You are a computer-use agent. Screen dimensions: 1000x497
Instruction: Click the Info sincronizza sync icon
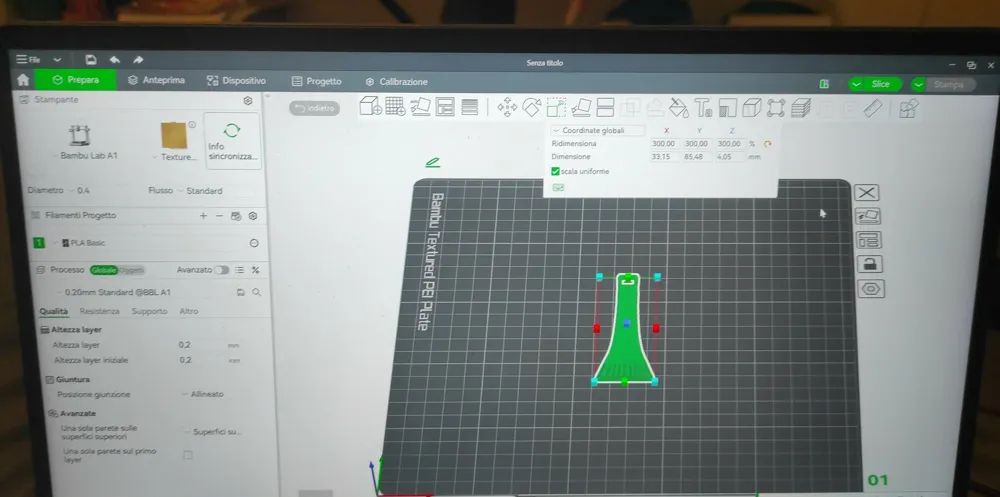(x=232, y=130)
